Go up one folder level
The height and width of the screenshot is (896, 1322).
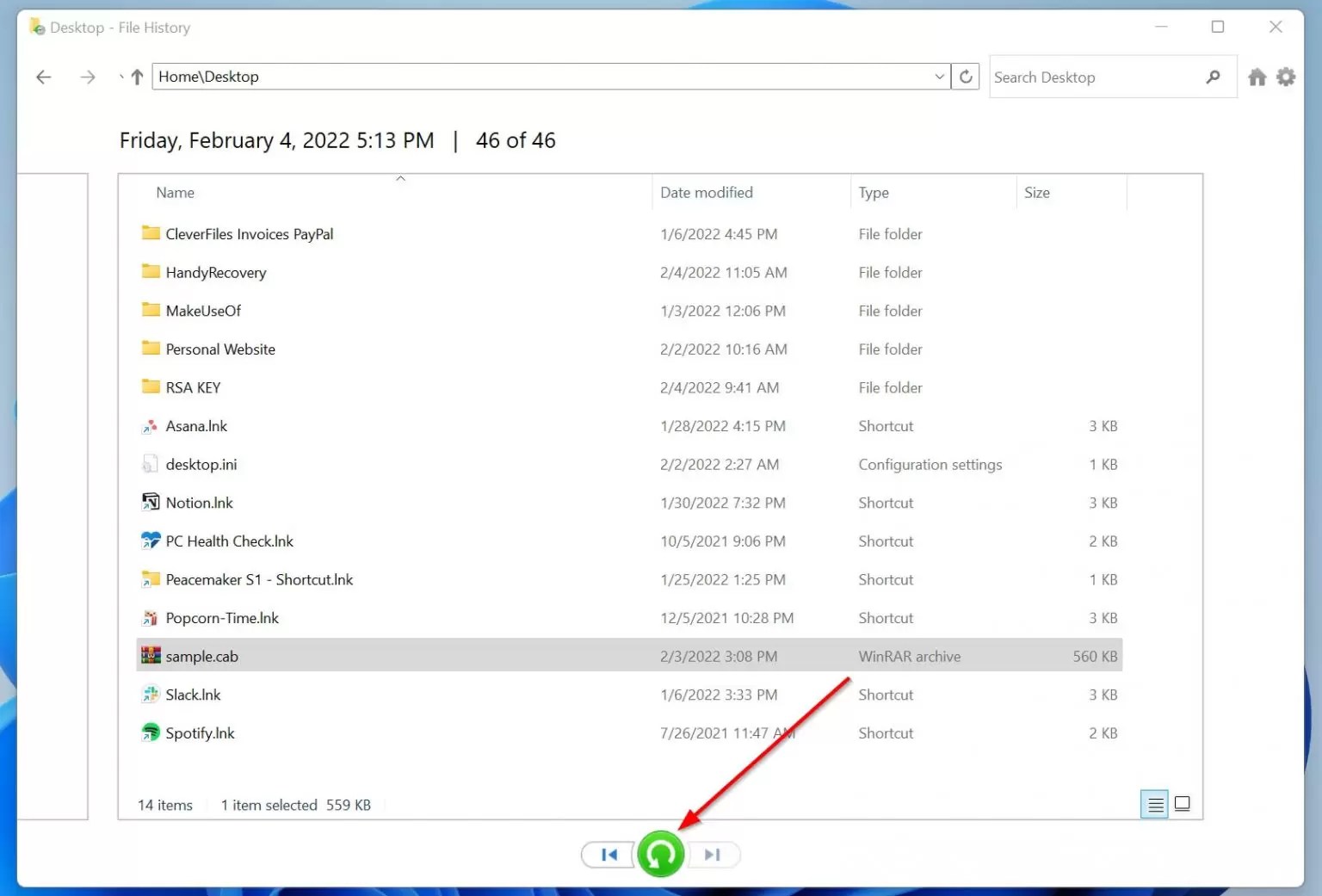(136, 77)
